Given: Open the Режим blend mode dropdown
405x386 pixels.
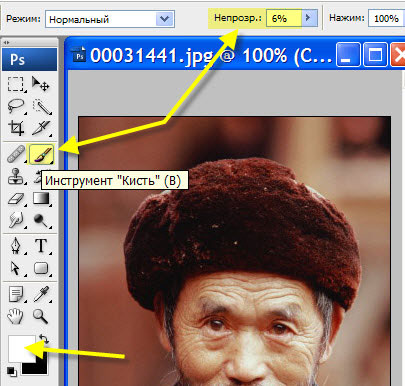Looking at the screenshot, I should tap(110, 19).
